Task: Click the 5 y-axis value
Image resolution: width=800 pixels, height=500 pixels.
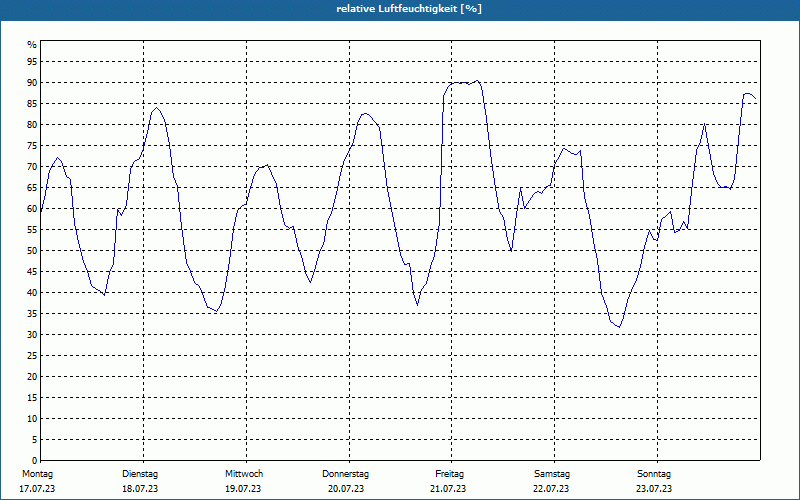Action: tap(35, 440)
